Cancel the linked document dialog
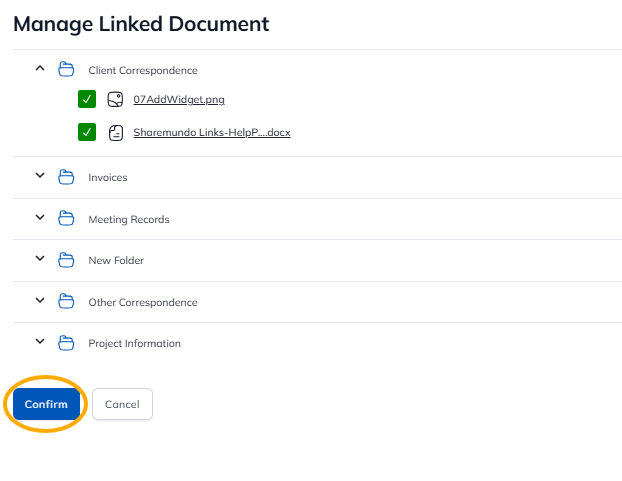622x481 pixels. coord(122,404)
